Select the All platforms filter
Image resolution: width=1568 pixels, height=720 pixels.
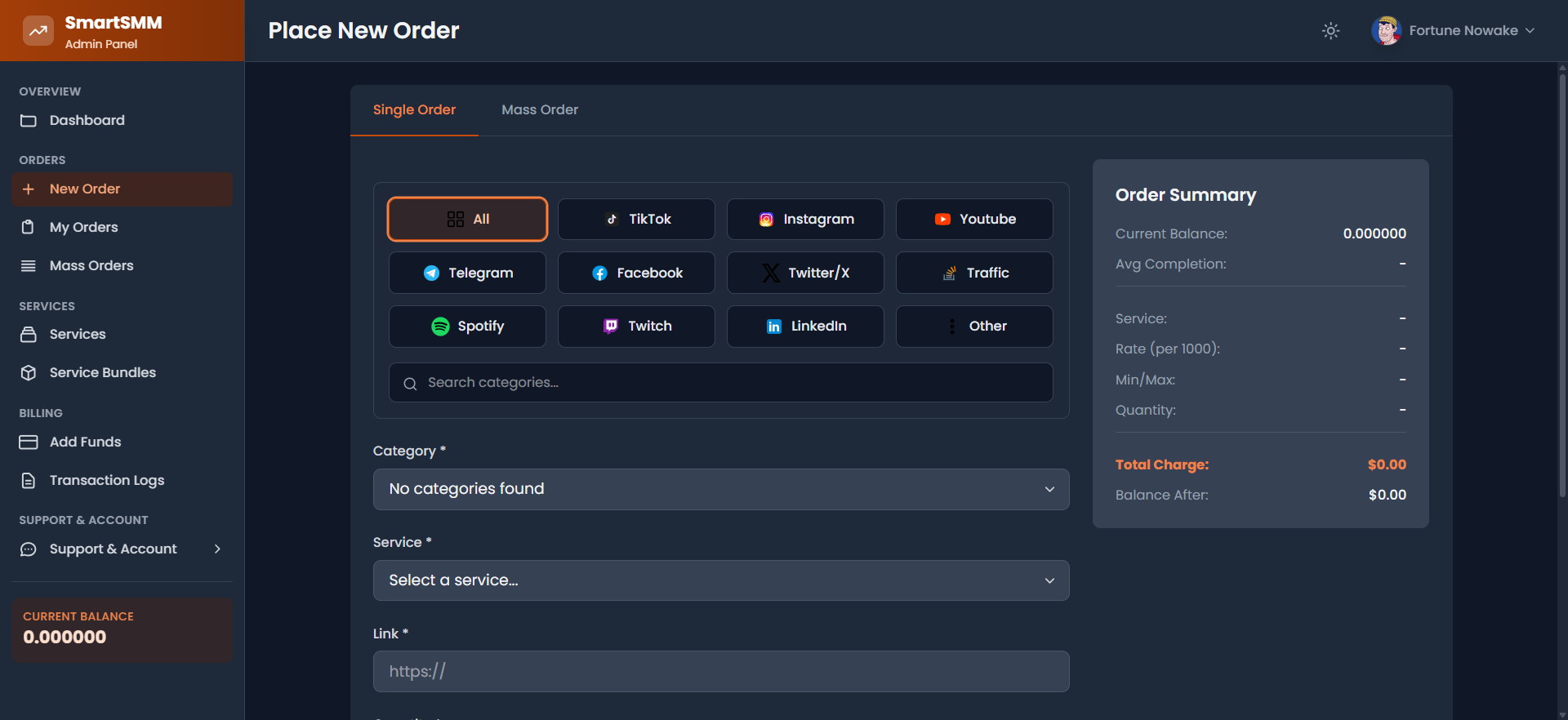[x=467, y=220]
